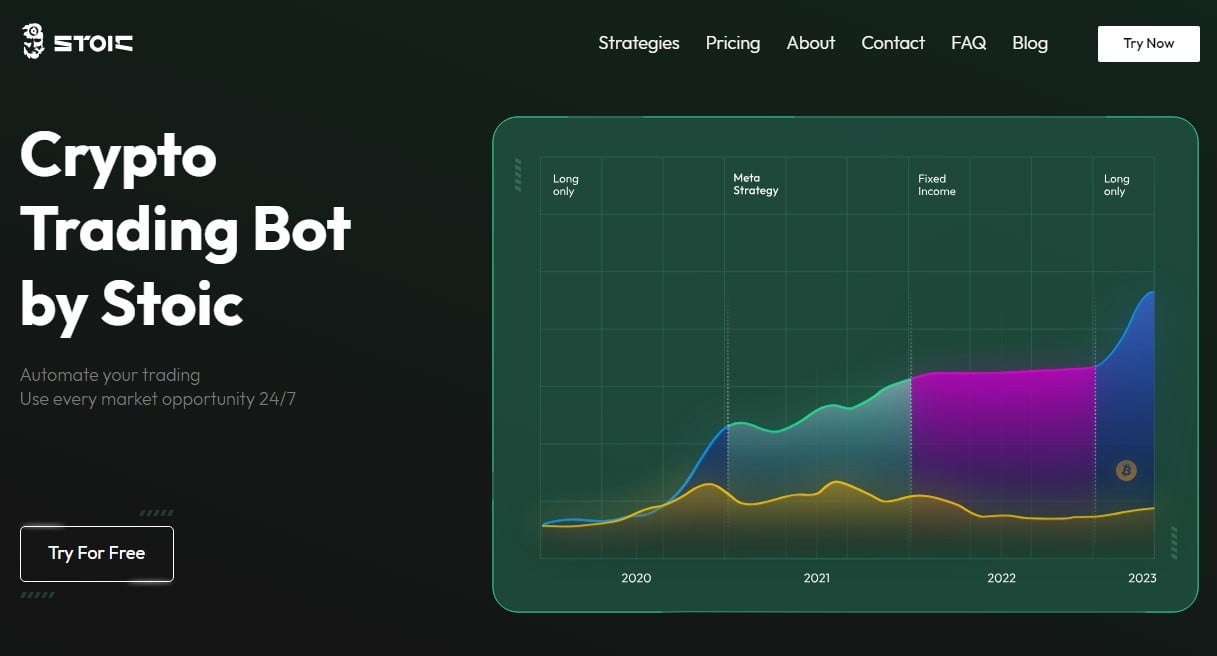This screenshot has height=656, width=1217.
Task: Open the Strategies menu item
Action: point(639,43)
